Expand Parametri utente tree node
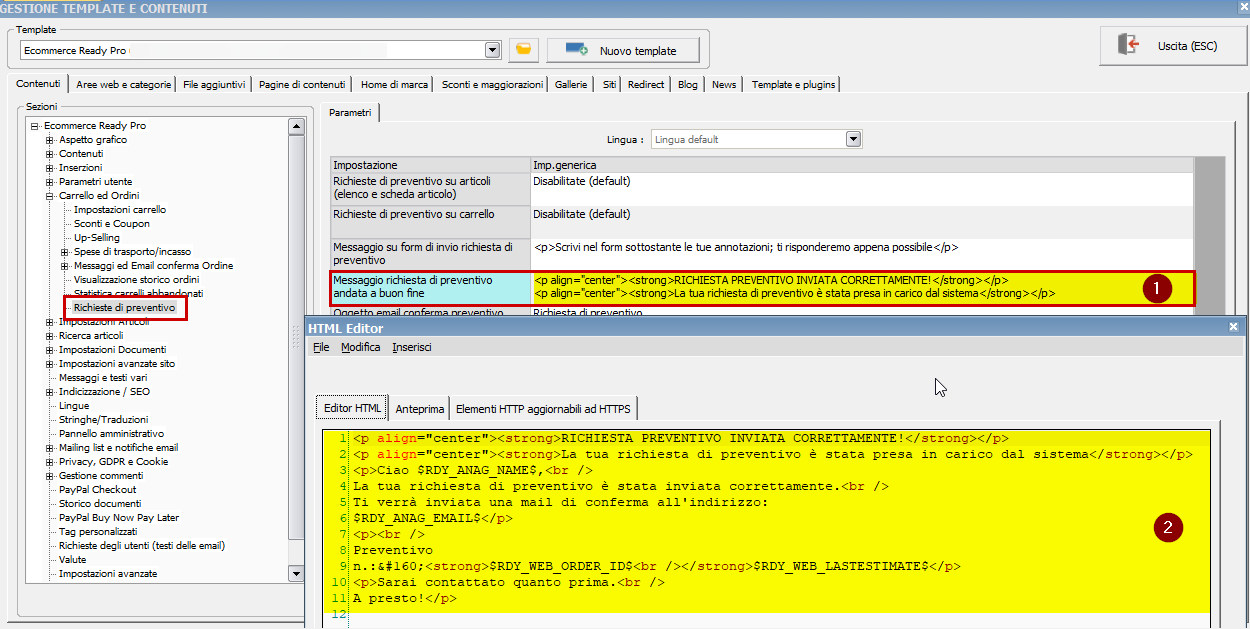This screenshot has height=629, width=1250. coord(50,182)
